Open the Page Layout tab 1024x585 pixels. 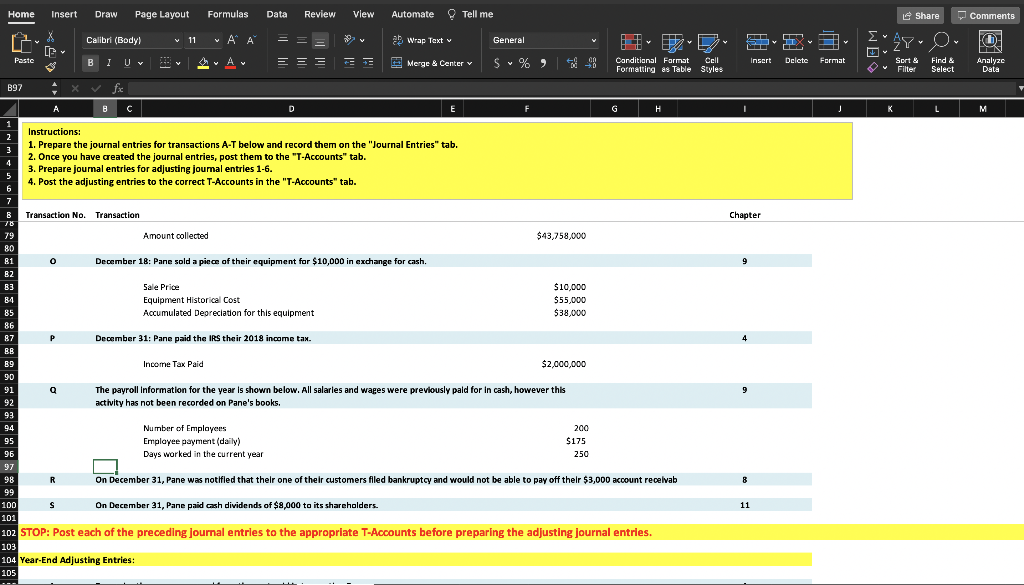162,14
